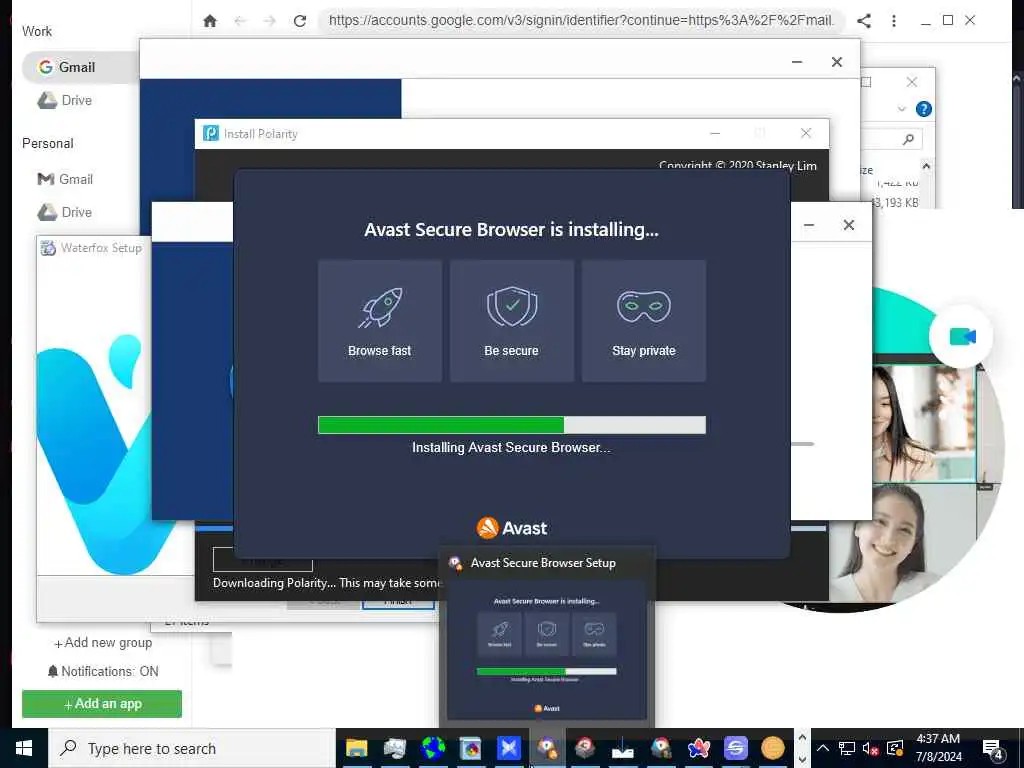1024x768 pixels.
Task: Click the purple S taskbar icon
Action: 735,748
